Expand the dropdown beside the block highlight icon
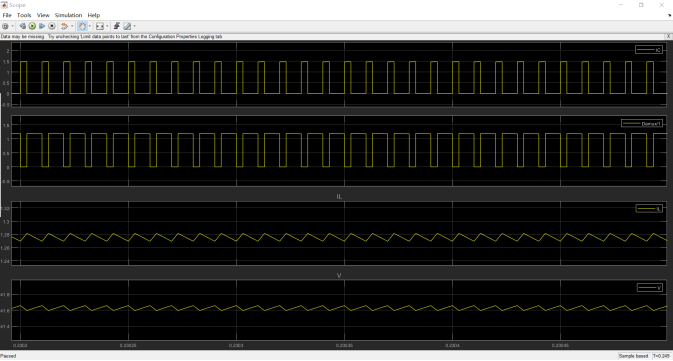673x361 pixels. (72, 26)
